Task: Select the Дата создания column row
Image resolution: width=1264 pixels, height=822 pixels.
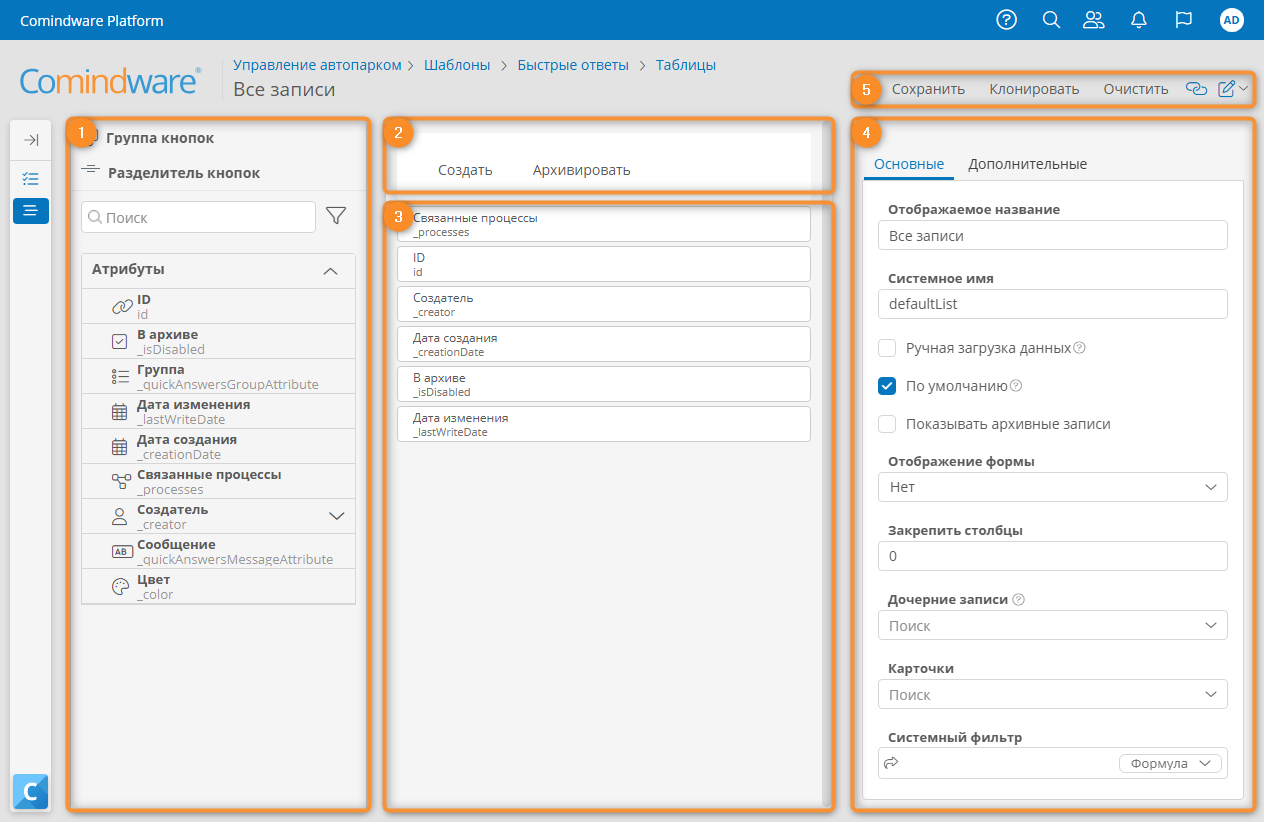Action: point(604,344)
